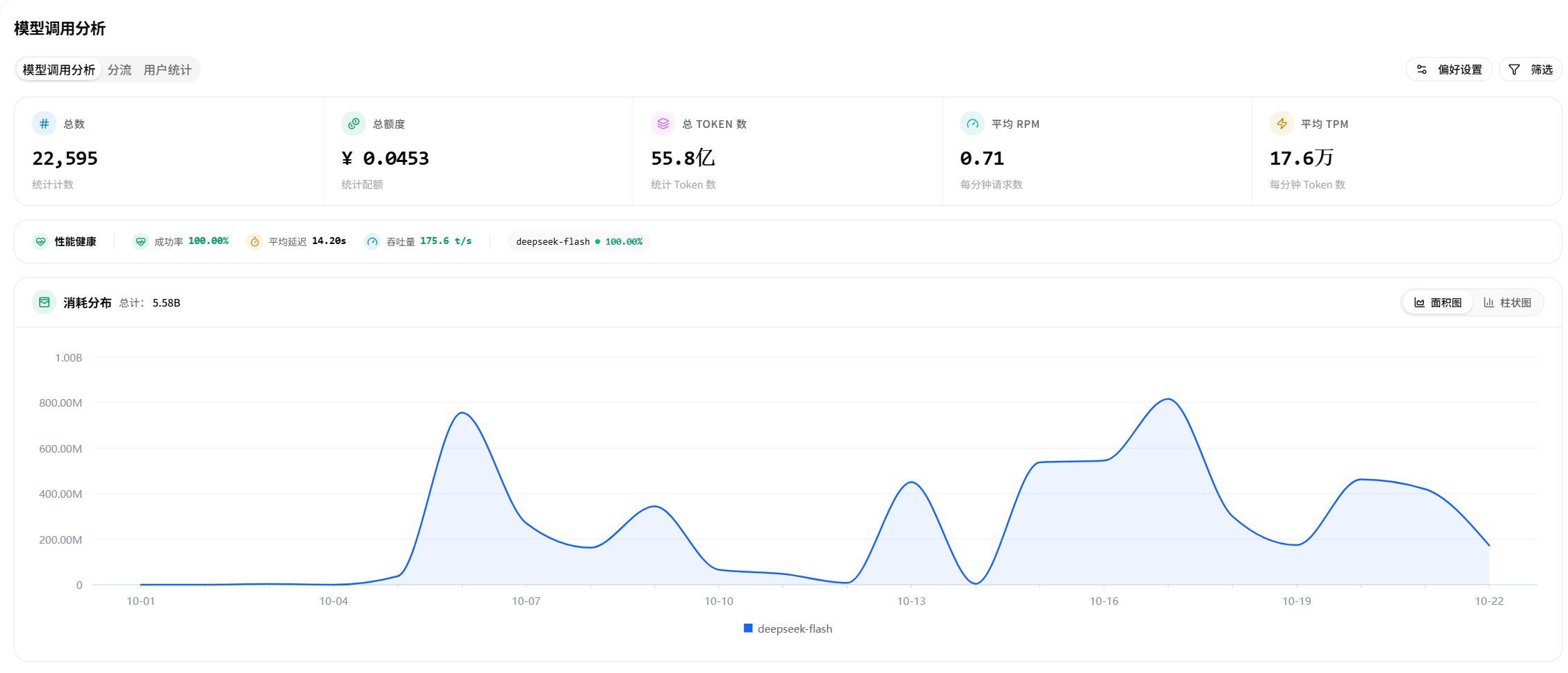This screenshot has width=1568, height=673.
Task: Click the sliders icon in 偏好设置 button
Action: click(x=1422, y=70)
